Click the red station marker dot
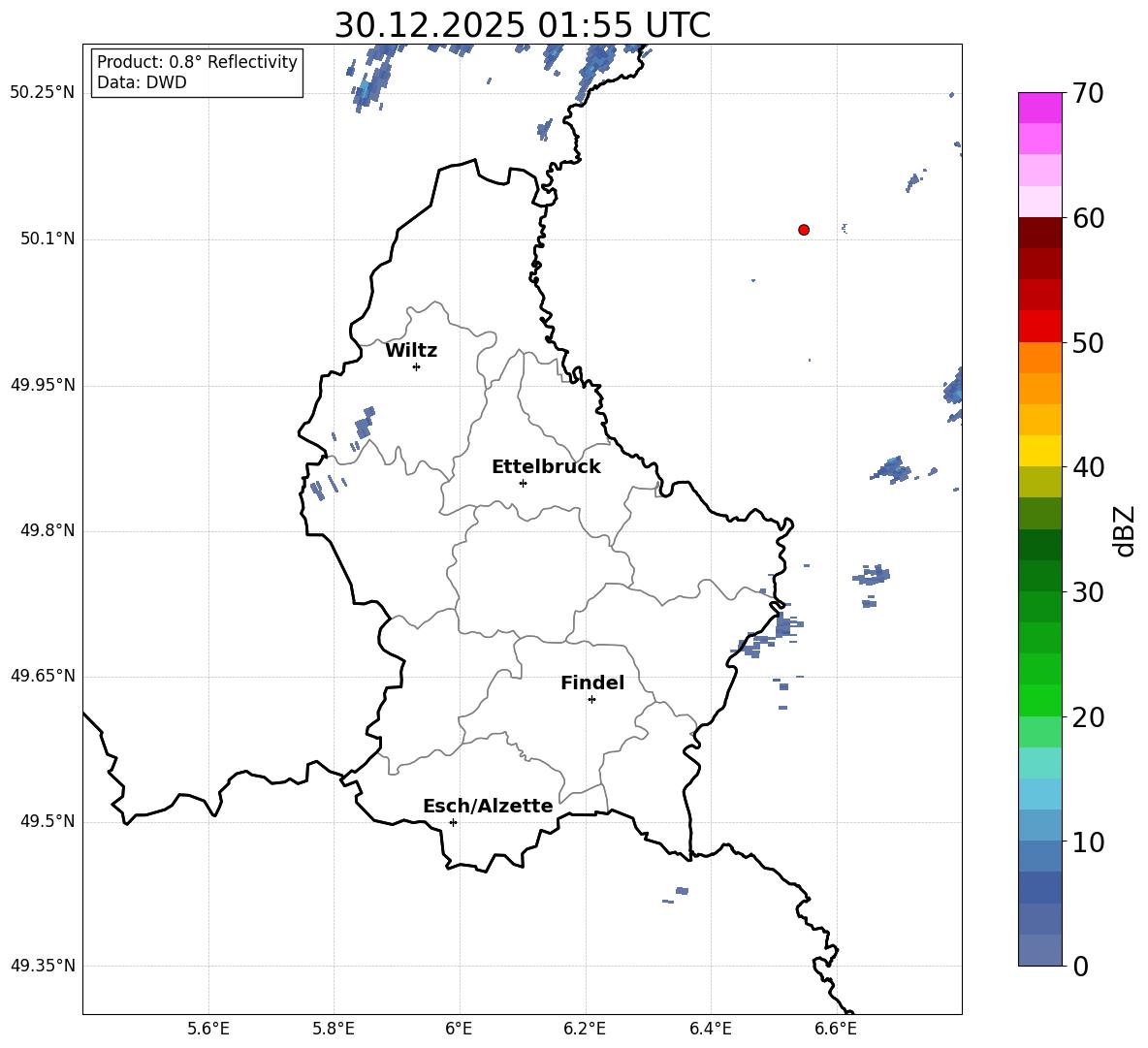This screenshot has width=1148, height=1048. 803,230
